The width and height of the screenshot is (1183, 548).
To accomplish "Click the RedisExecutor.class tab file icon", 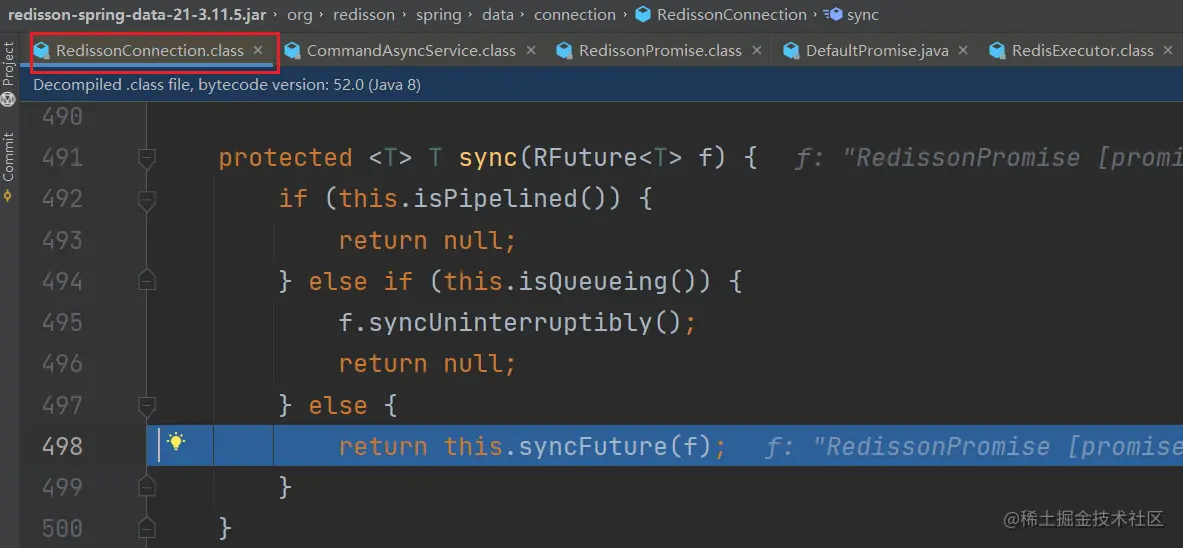I will tap(998, 51).
